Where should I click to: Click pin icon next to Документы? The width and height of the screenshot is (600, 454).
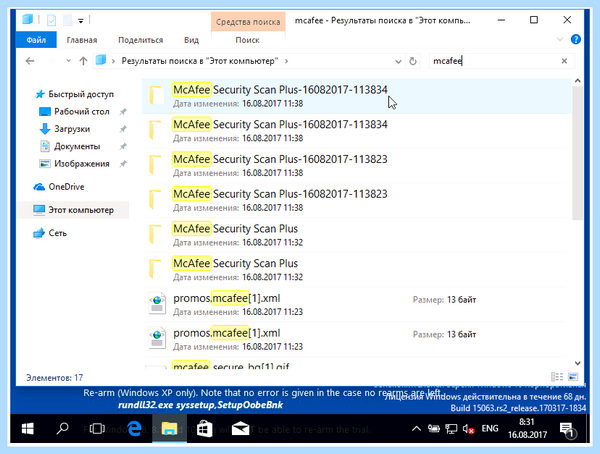tap(123, 146)
